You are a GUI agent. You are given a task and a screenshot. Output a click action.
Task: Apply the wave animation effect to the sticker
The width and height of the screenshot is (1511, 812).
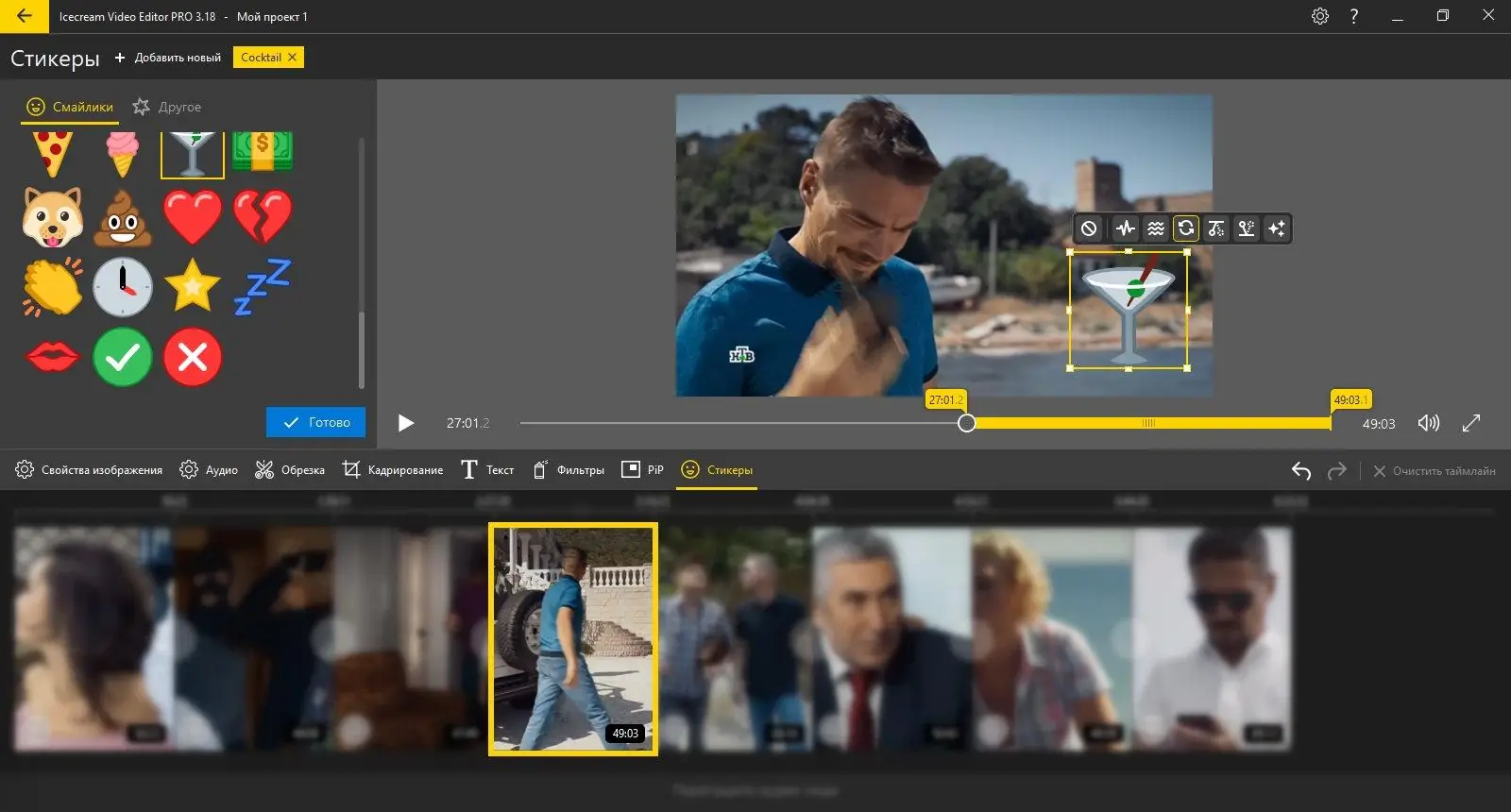pos(1155,228)
